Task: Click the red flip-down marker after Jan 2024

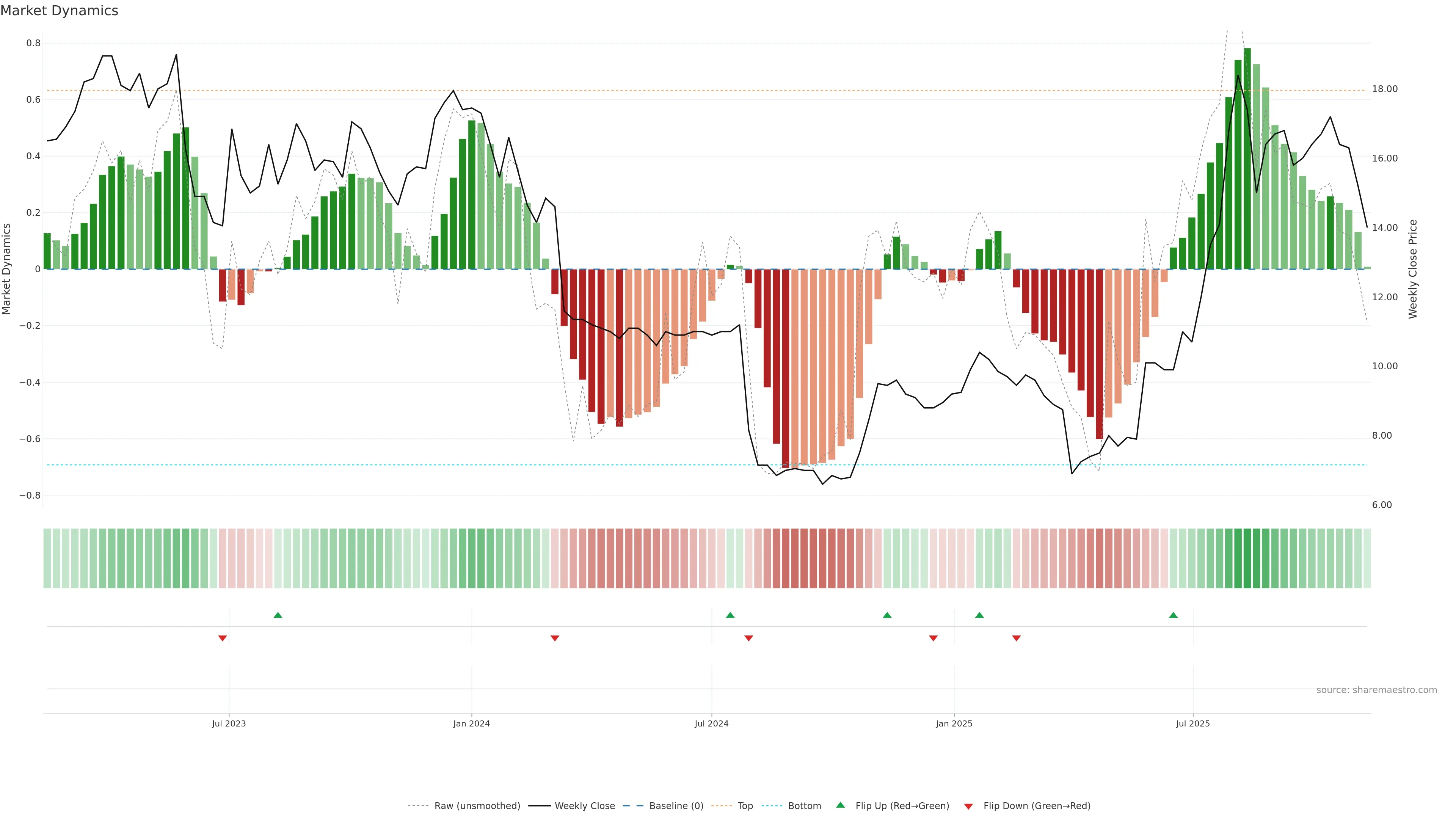Action: tap(554, 638)
